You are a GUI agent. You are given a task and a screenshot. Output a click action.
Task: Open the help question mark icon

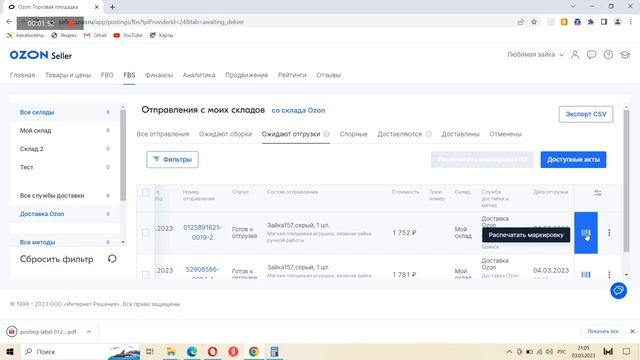(608, 55)
